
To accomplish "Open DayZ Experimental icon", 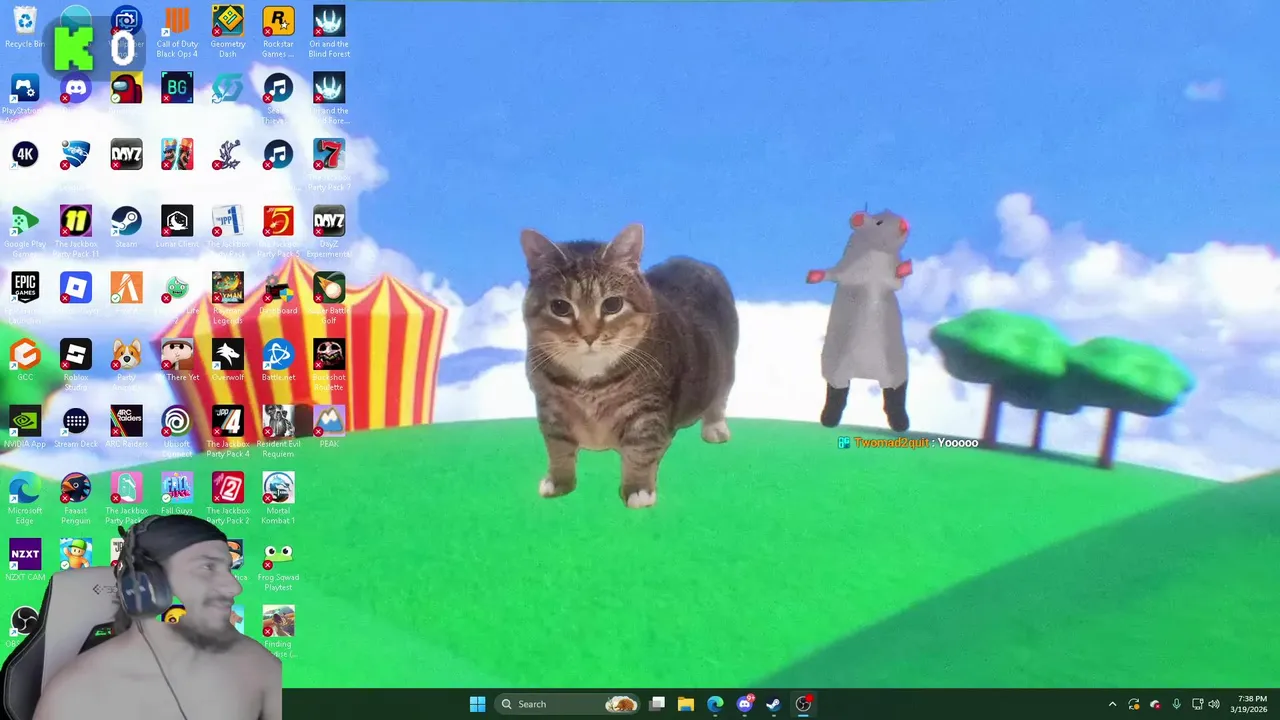I will (329, 231).
